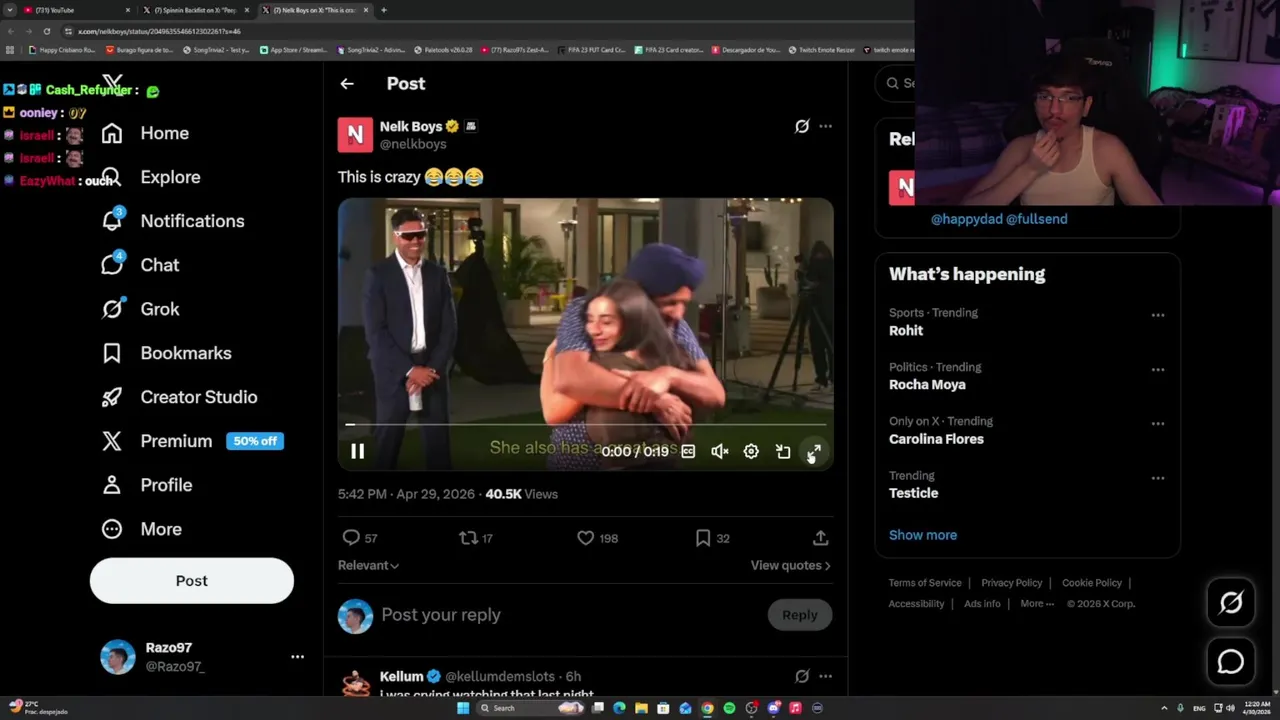This screenshot has height=720, width=1280.
Task: Open Accessibility footer link
Action: click(916, 604)
